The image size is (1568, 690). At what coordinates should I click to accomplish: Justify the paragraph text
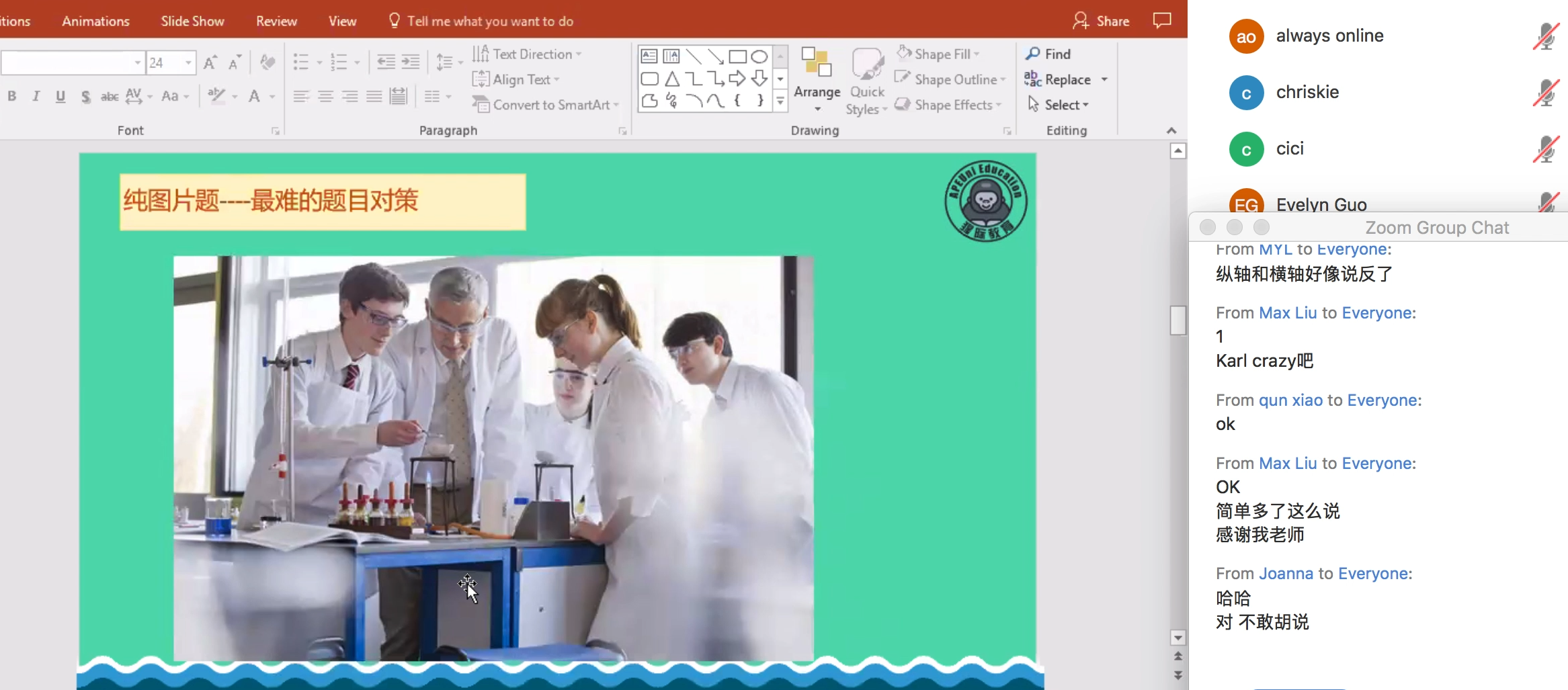pos(374,97)
